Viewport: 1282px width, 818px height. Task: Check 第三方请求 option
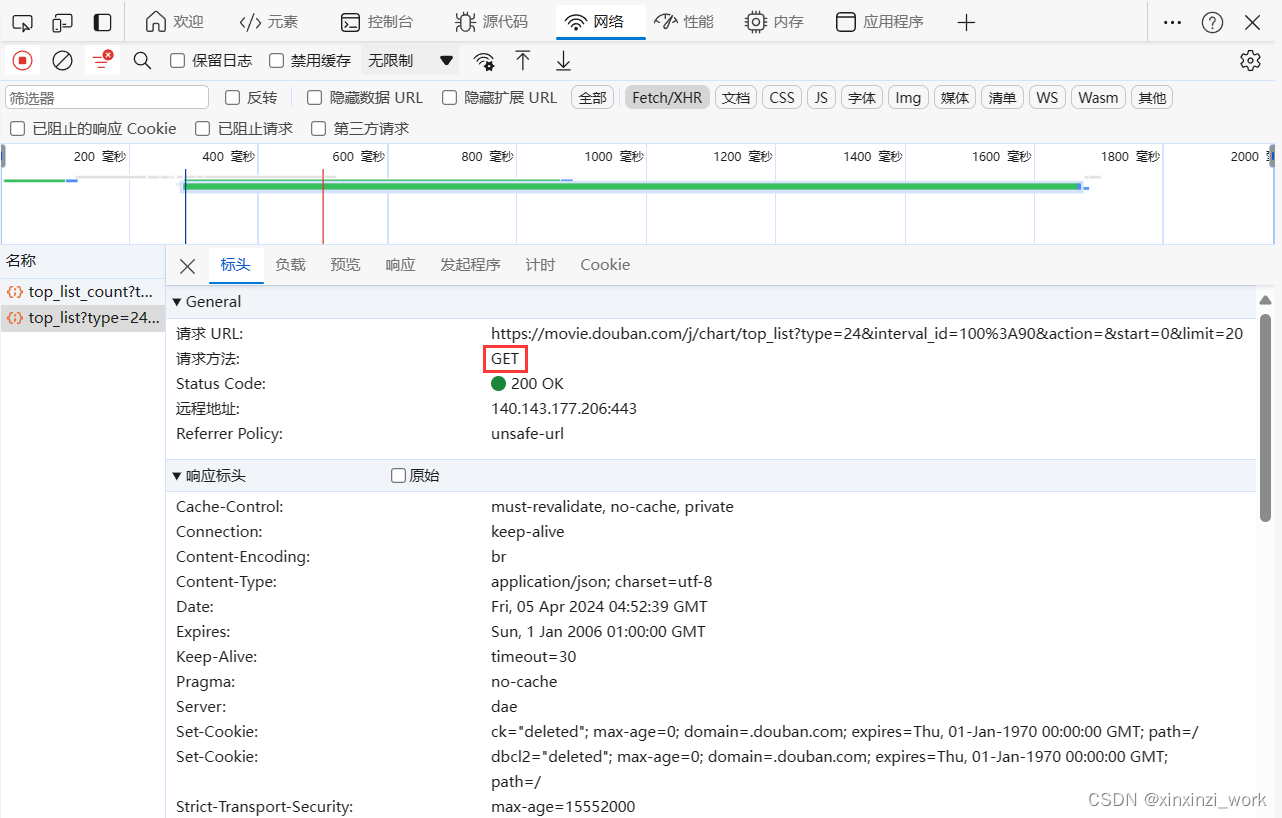[318, 128]
